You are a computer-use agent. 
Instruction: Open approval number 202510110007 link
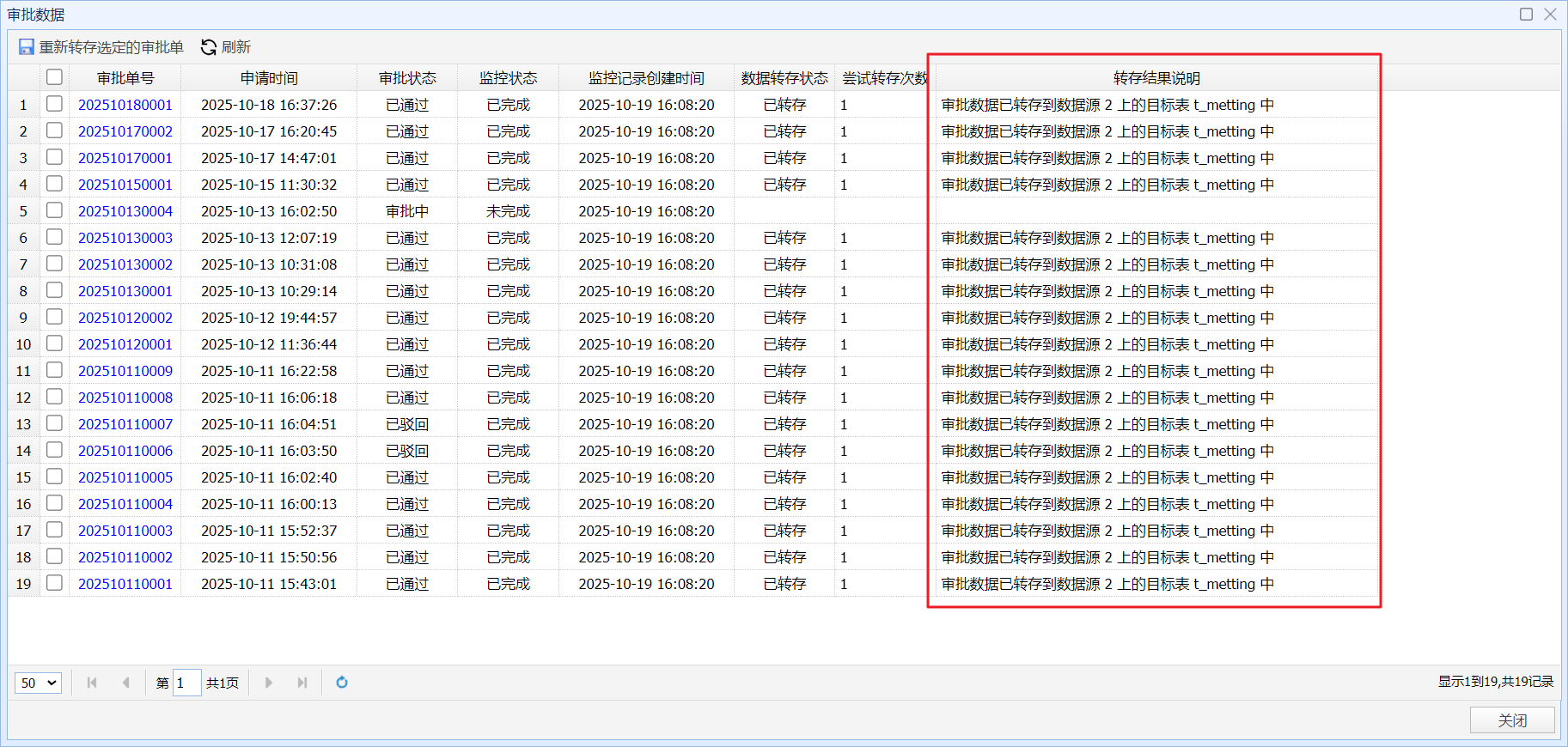(x=125, y=424)
